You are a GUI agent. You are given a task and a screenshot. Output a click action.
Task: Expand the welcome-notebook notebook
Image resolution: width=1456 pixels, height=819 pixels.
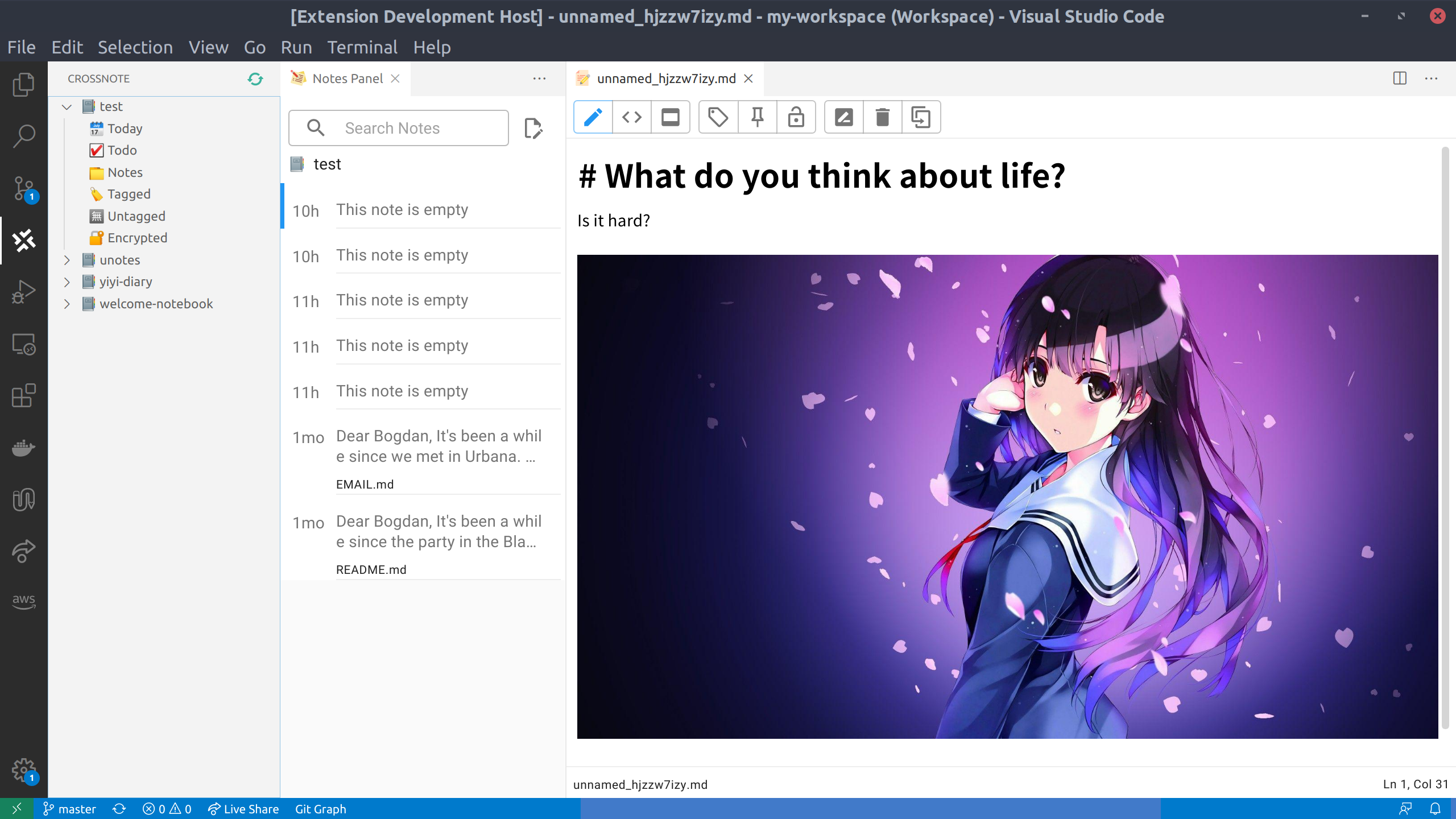coord(67,304)
